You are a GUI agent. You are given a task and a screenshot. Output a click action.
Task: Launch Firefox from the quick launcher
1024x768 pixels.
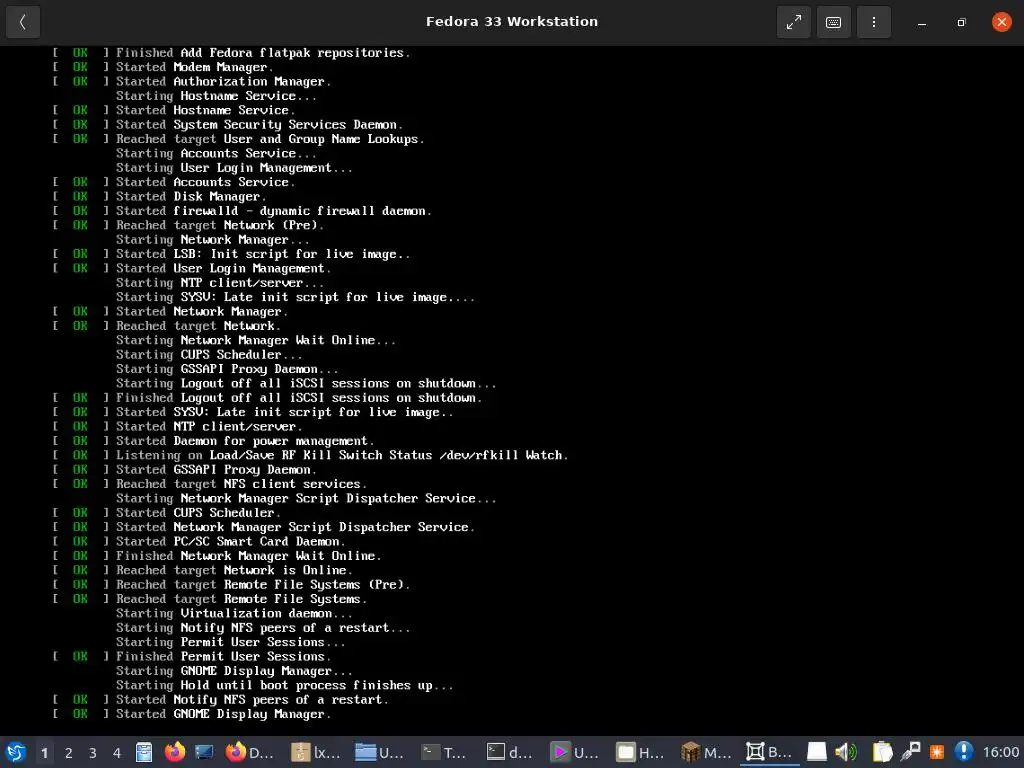(x=174, y=752)
